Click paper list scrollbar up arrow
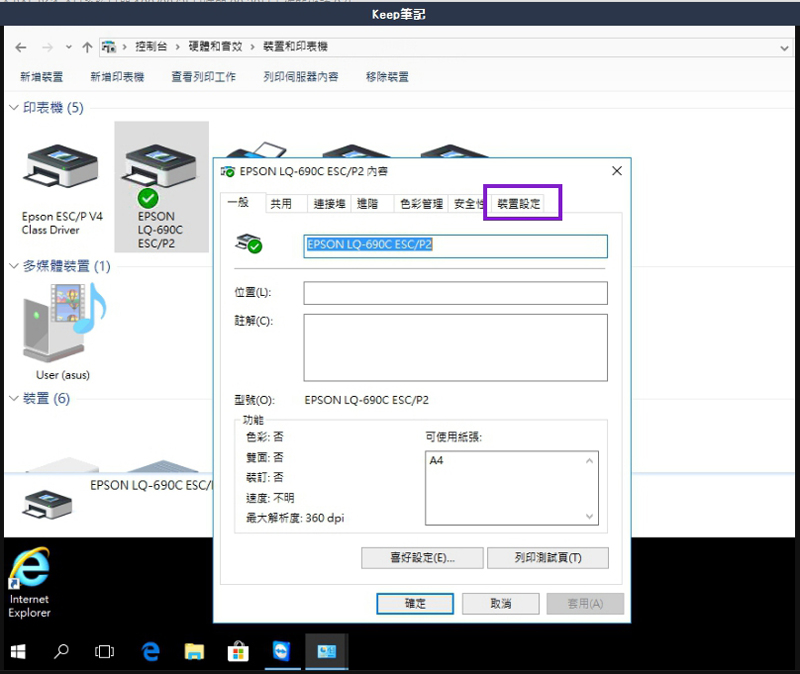 (589, 461)
